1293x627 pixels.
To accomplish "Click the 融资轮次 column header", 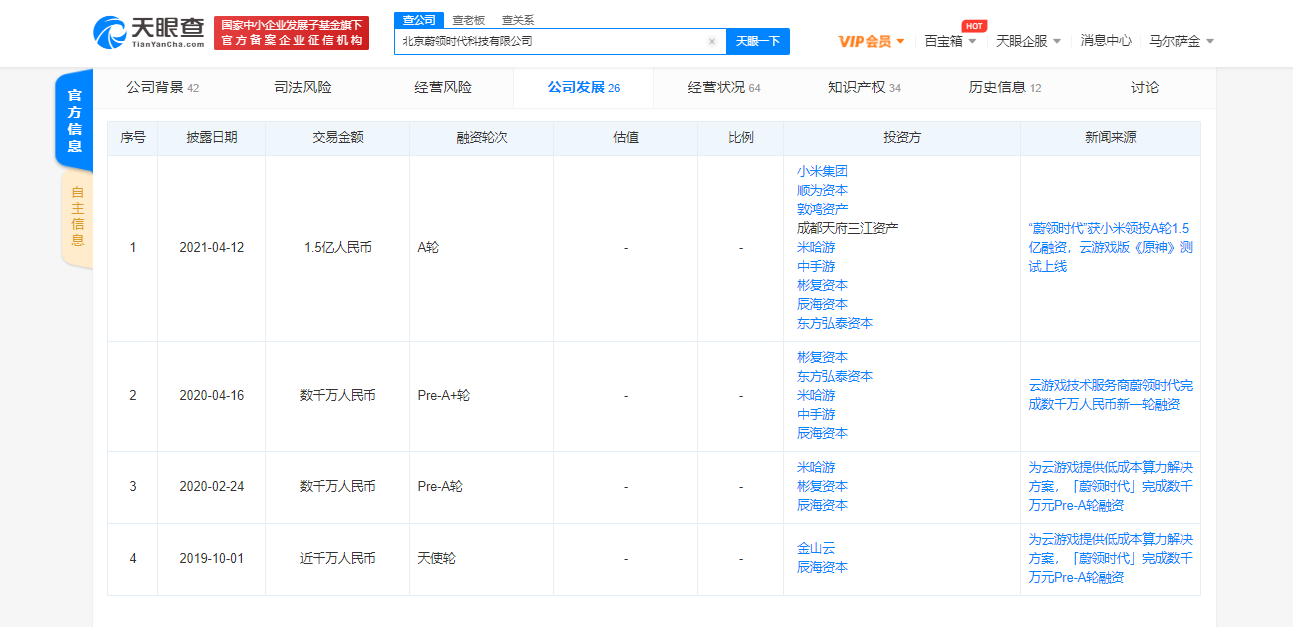I will coord(481,138).
